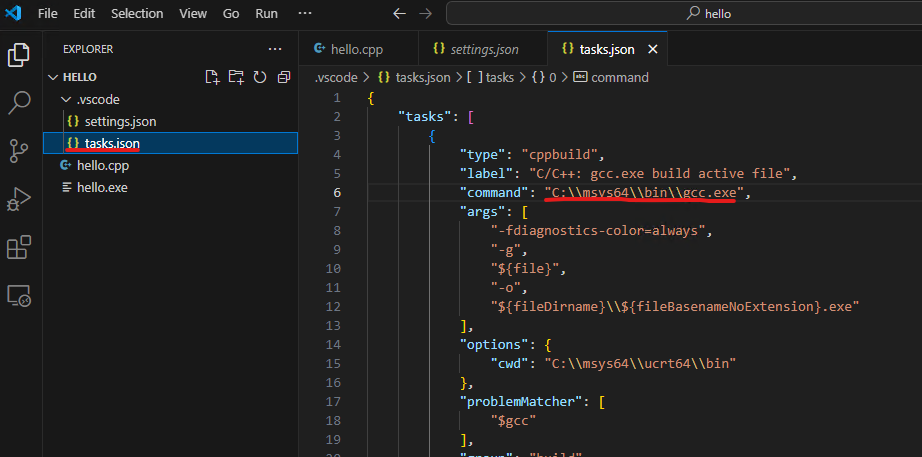Open the Run and Debug view
This screenshot has height=457, width=922.
click(19, 199)
